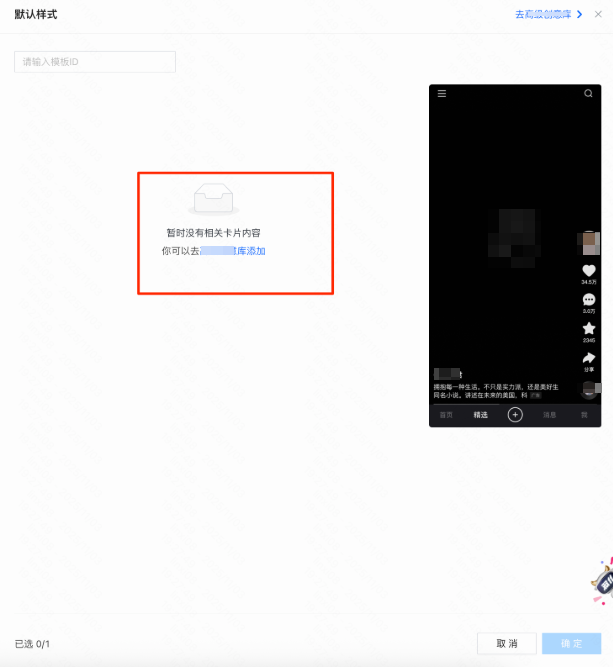
Task: Click the 确定 button
Action: point(571,643)
